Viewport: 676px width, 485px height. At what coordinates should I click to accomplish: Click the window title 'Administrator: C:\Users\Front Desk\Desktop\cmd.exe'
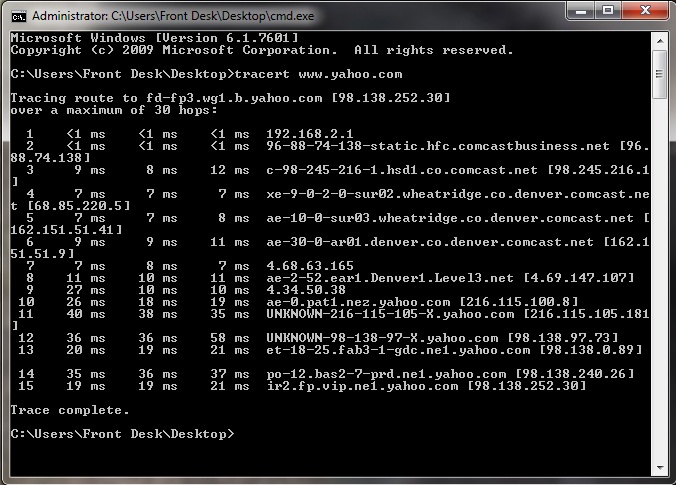[173, 16]
